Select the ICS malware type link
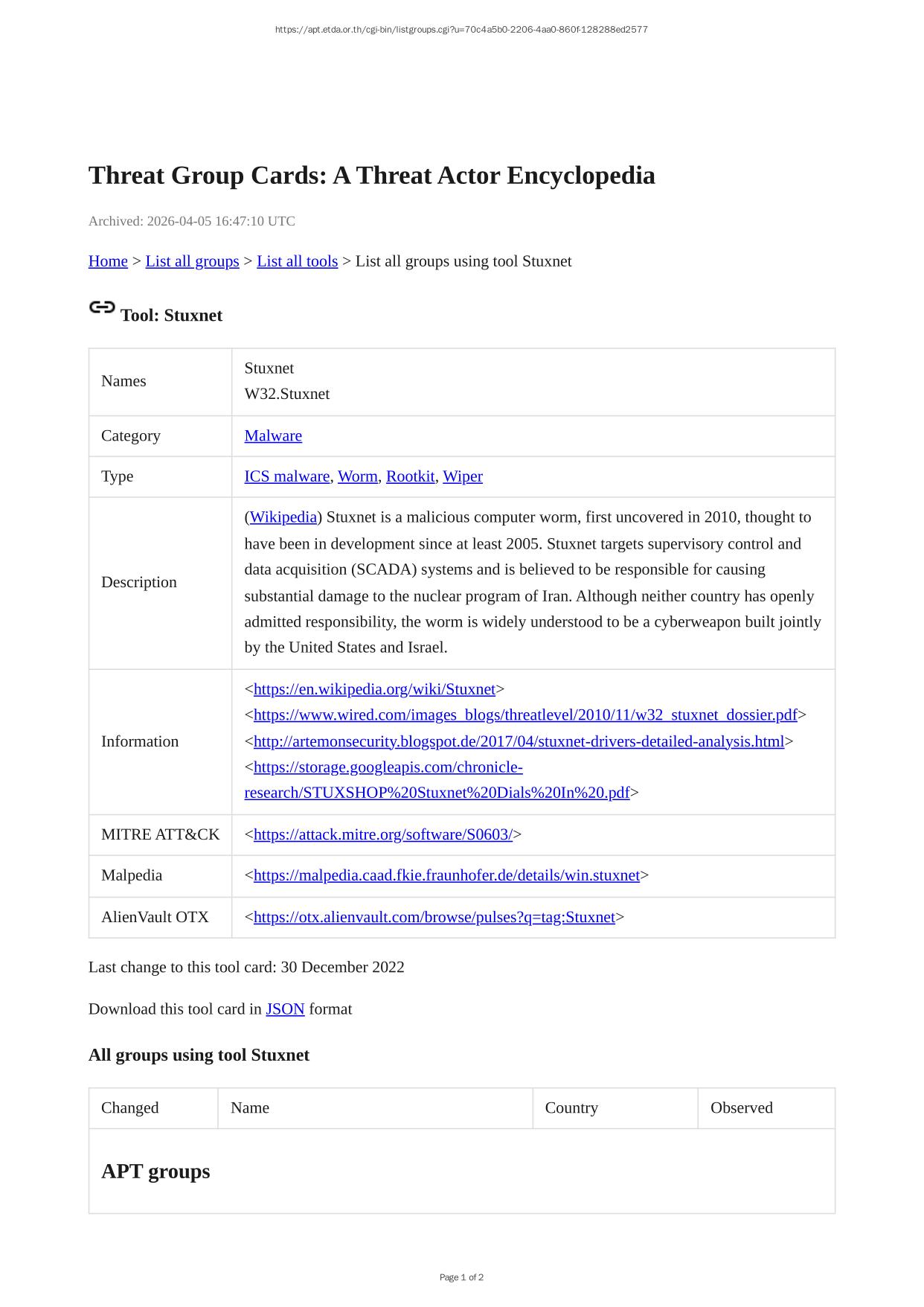The height and width of the screenshot is (1307, 924). (286, 476)
